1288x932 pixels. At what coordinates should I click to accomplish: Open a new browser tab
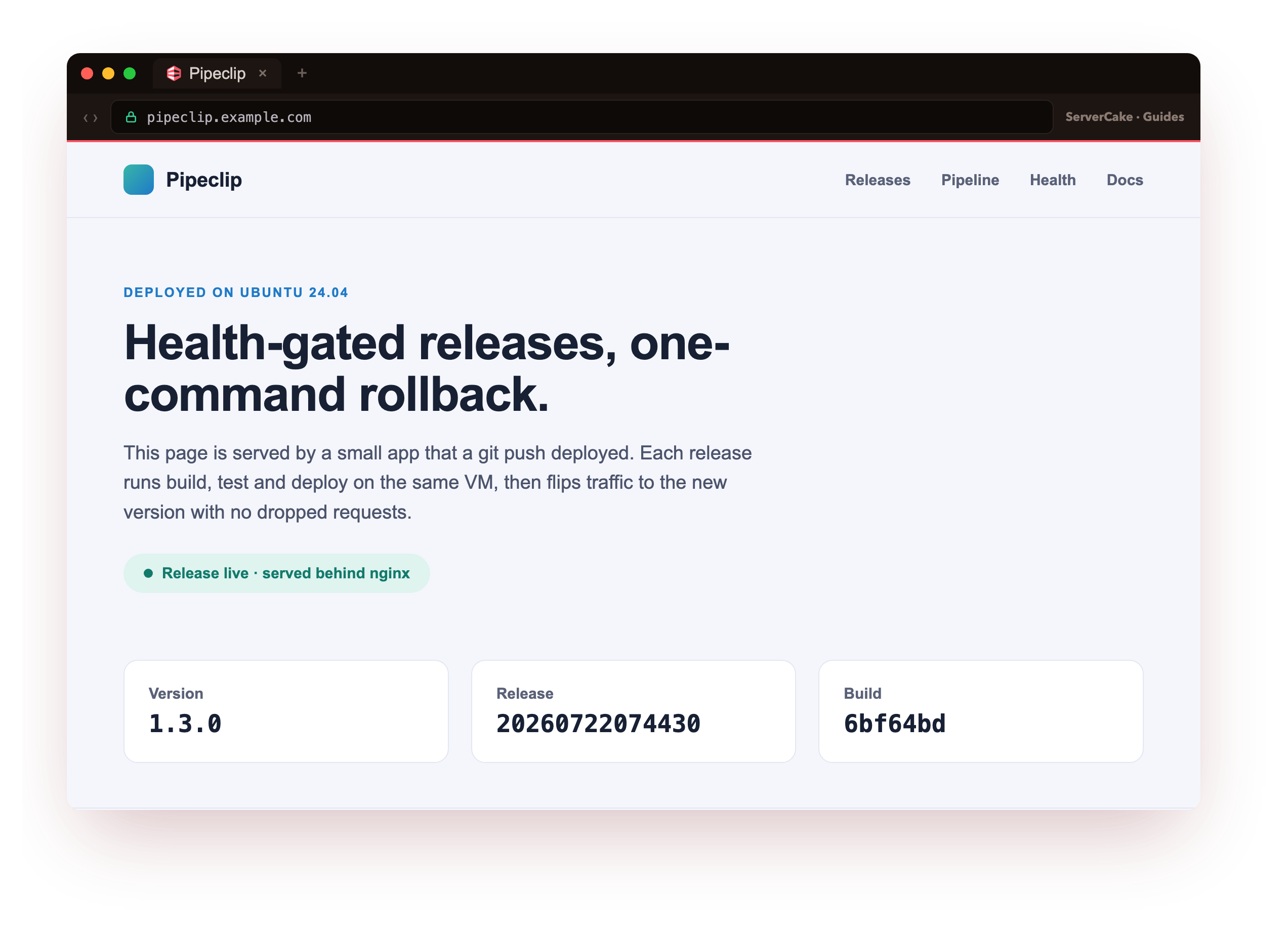click(x=303, y=73)
